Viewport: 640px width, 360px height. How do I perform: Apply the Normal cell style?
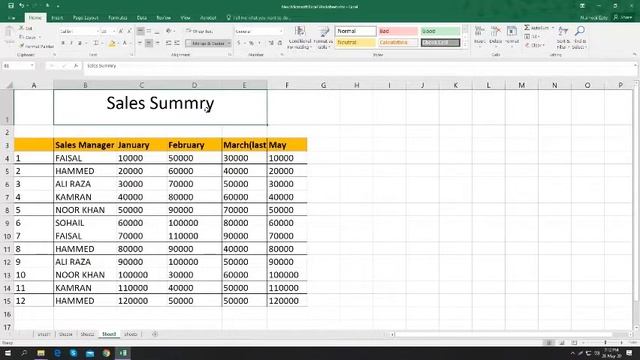[x=356, y=31]
